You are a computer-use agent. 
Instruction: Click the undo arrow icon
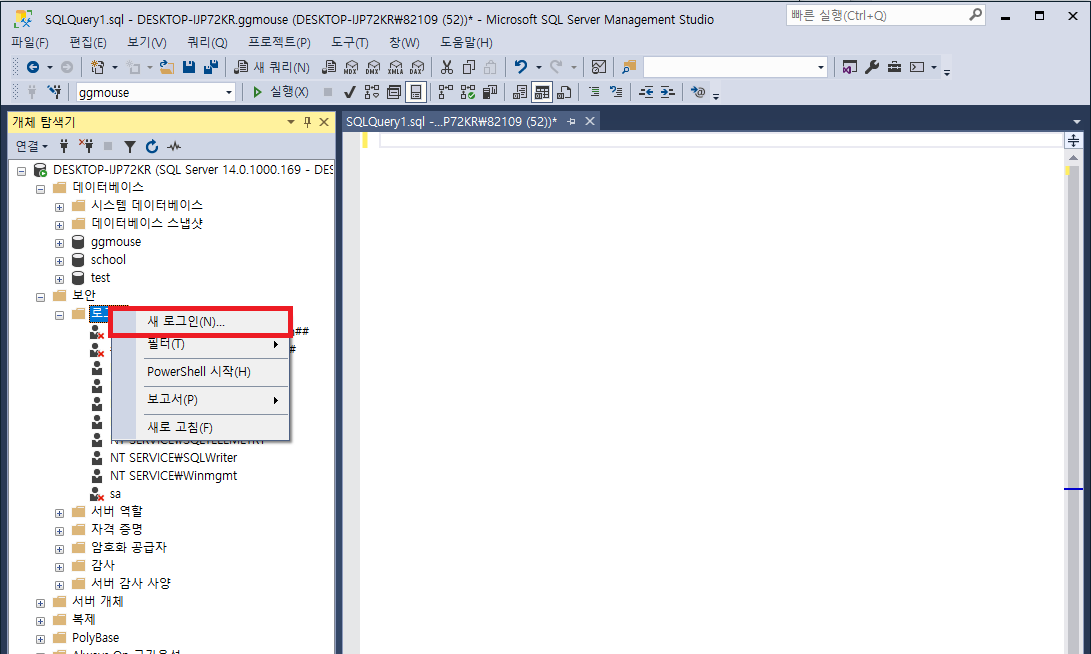coord(520,67)
